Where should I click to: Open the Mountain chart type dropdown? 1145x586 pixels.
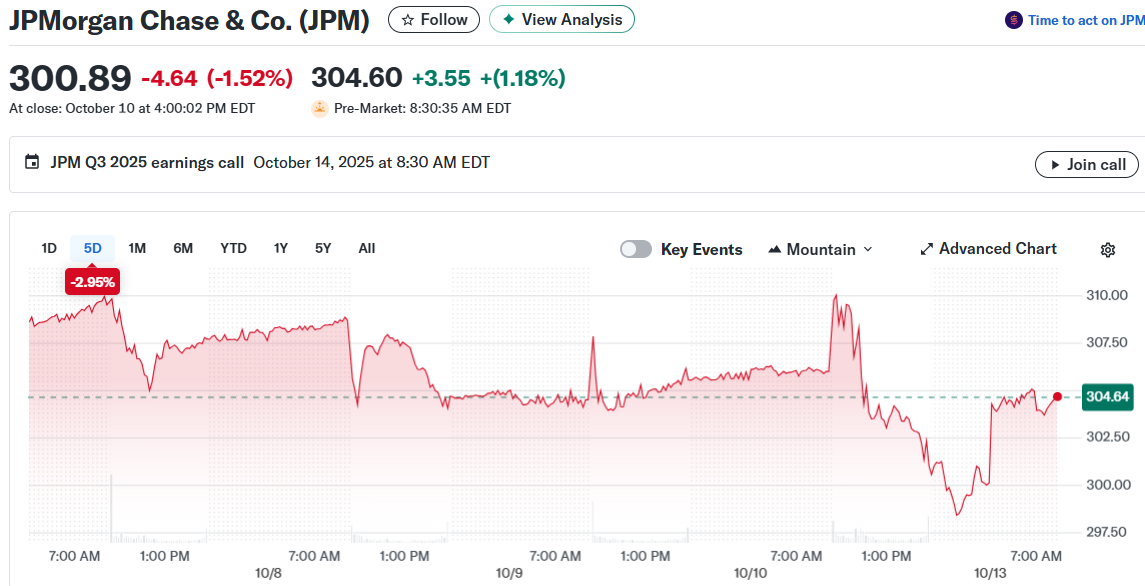[x=820, y=249]
